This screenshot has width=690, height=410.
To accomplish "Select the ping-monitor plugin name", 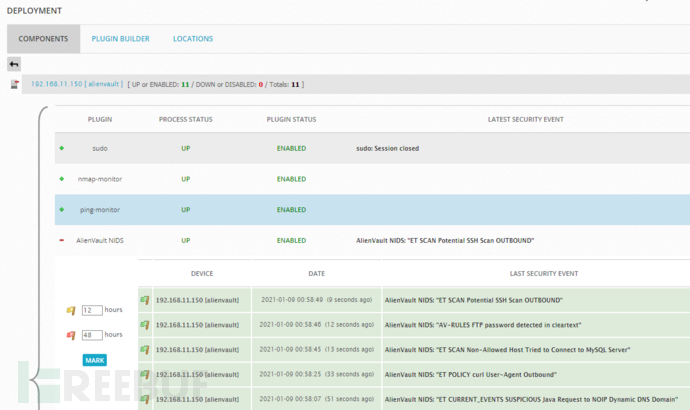I will 100,210.
